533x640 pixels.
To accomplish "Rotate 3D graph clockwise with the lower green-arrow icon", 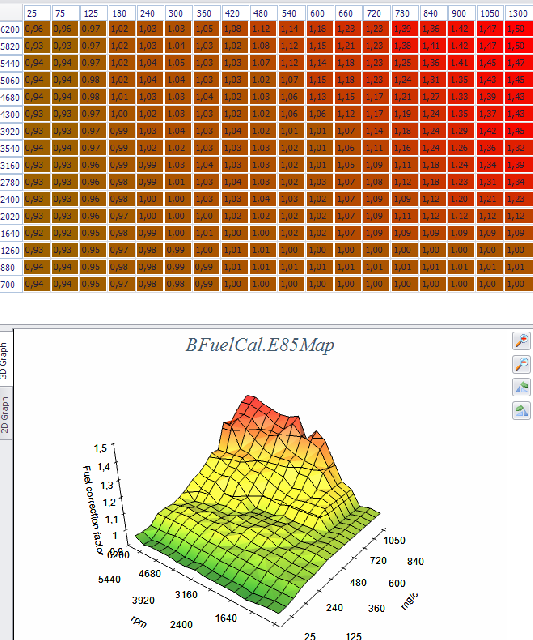I will (x=522, y=411).
